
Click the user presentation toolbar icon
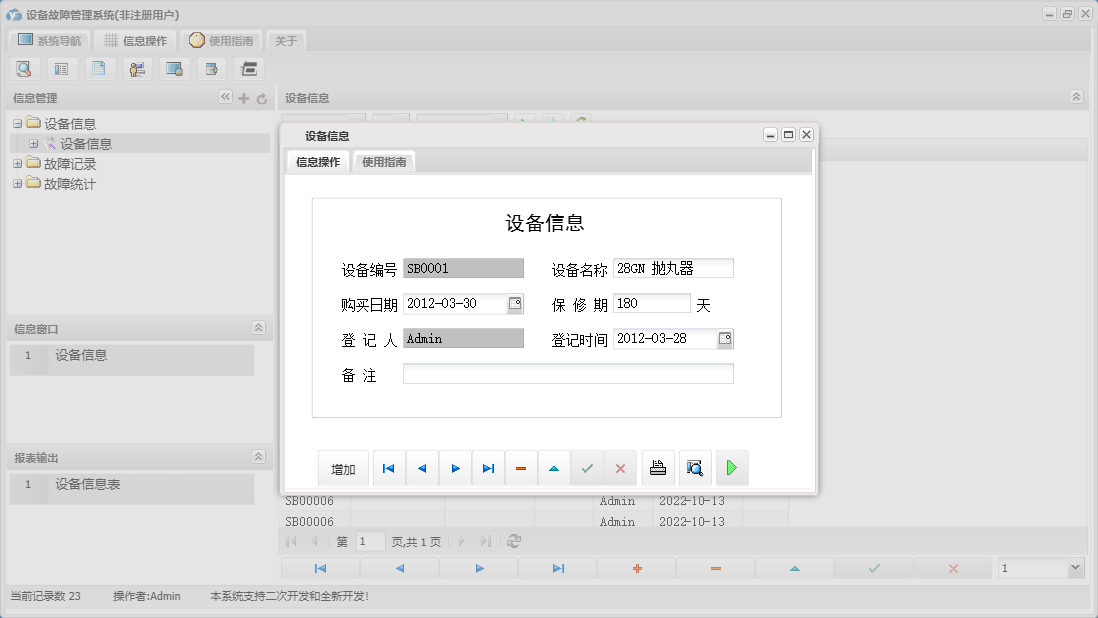click(137, 68)
